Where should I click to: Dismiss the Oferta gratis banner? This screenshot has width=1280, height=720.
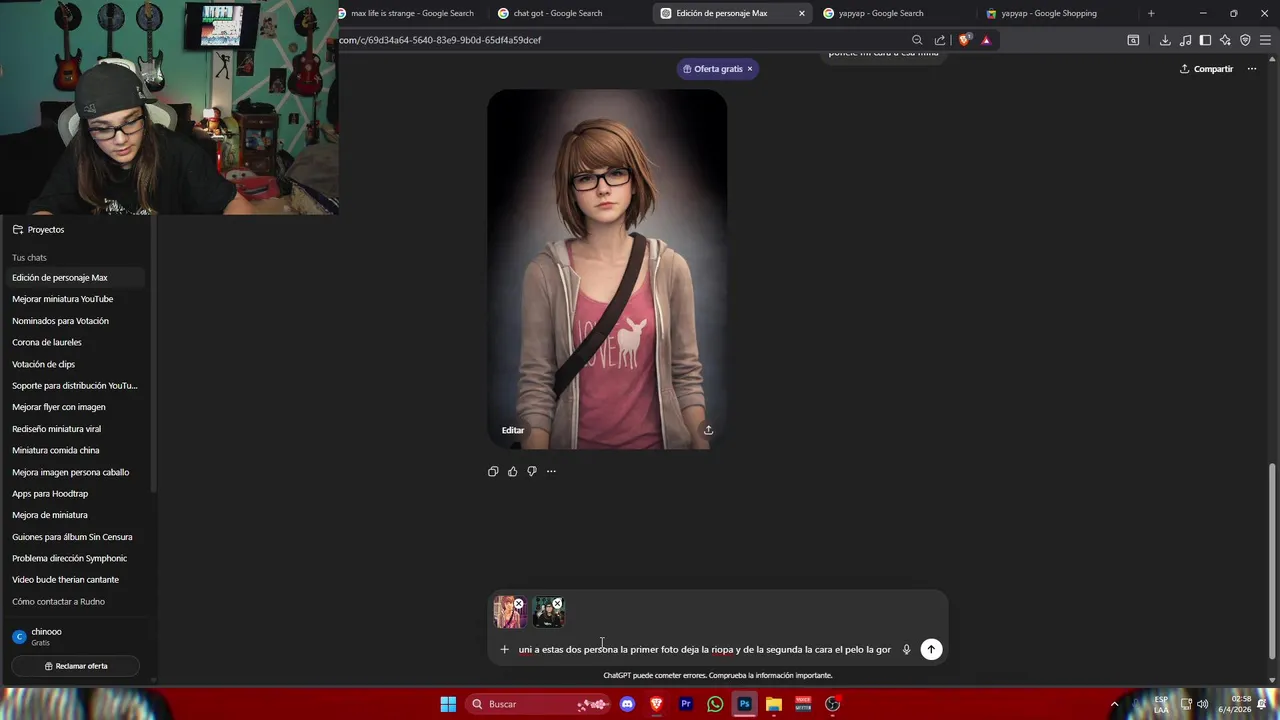click(749, 69)
